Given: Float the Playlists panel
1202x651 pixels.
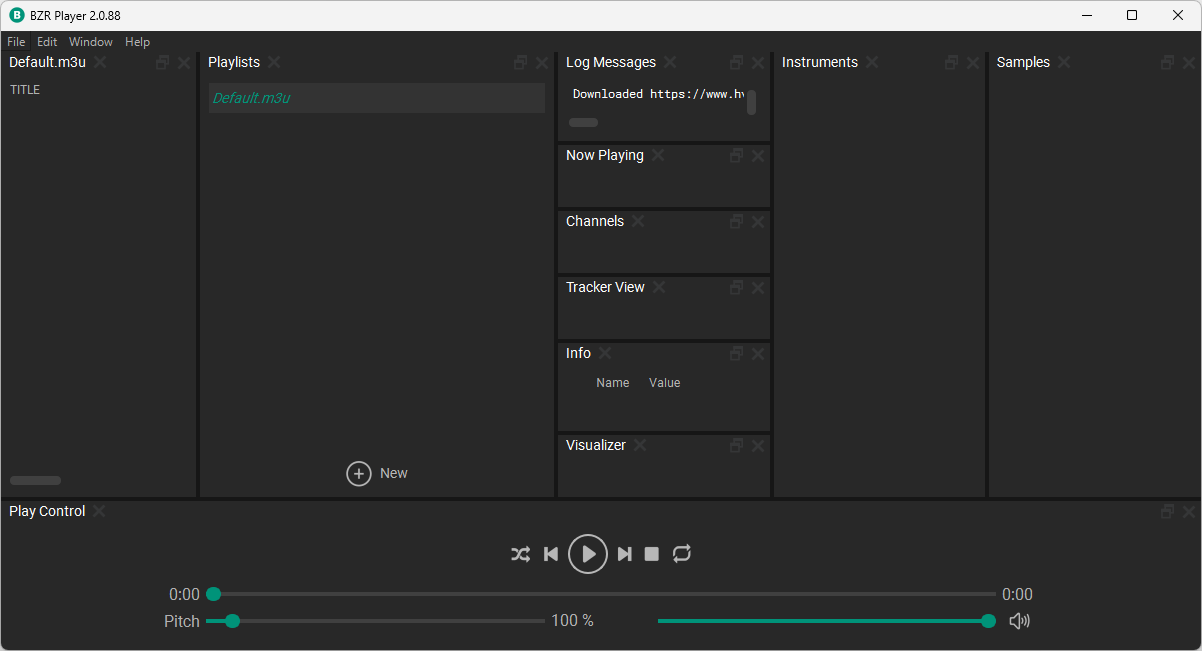Looking at the screenshot, I should [520, 63].
